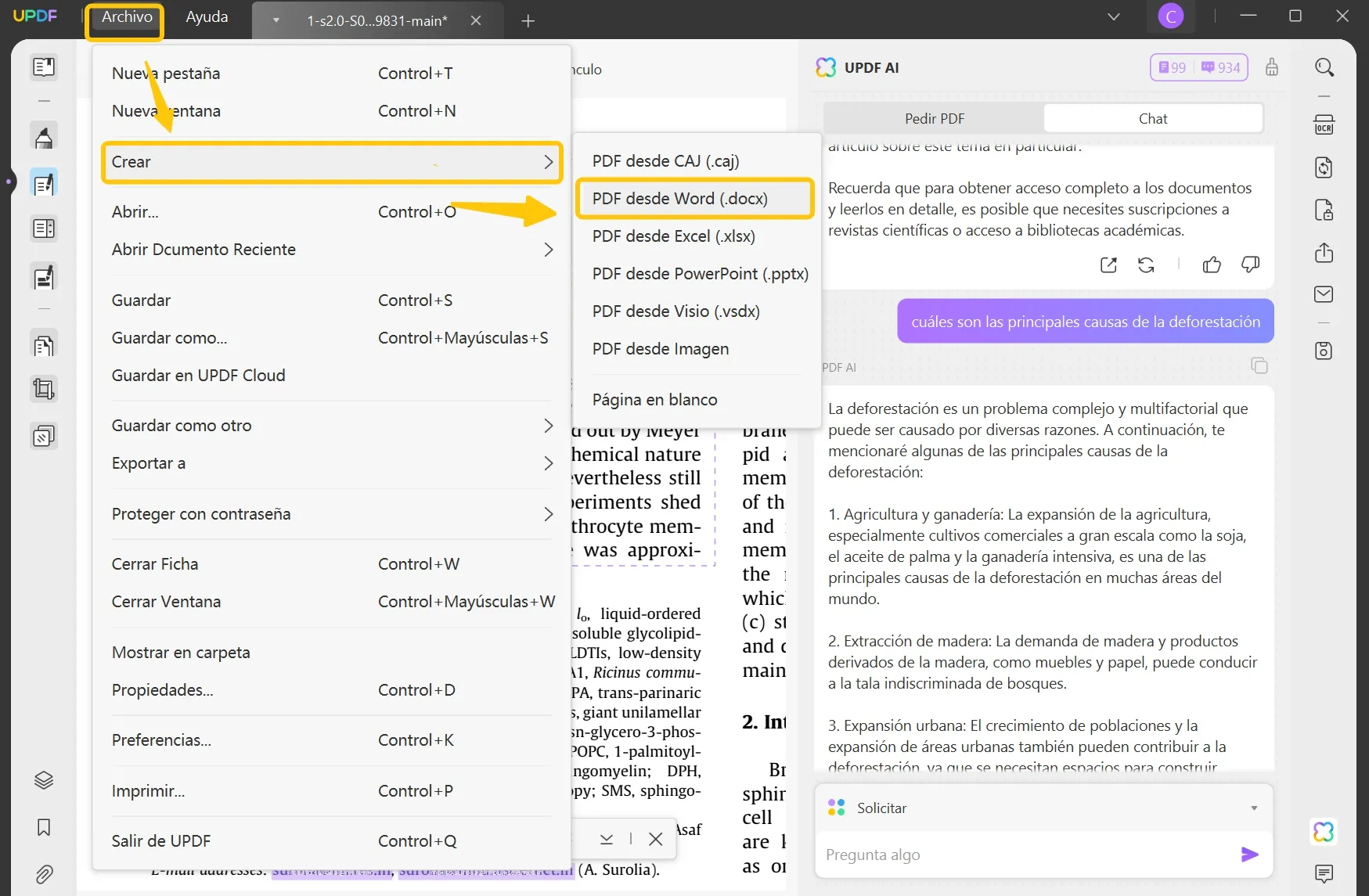Screen dimensions: 1369x896
Task: Click the dropdown arrow on document tab
Action: 276,20
